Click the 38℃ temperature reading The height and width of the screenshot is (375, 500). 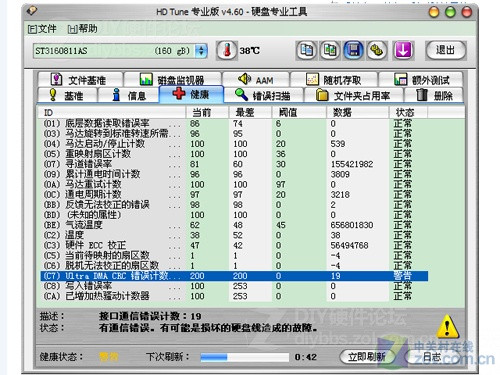click(x=249, y=51)
